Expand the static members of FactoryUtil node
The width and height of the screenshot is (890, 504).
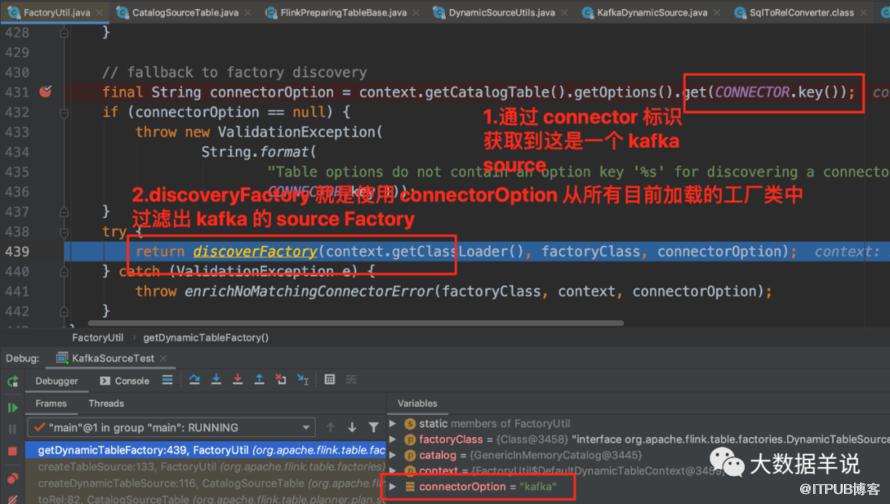tap(392, 423)
